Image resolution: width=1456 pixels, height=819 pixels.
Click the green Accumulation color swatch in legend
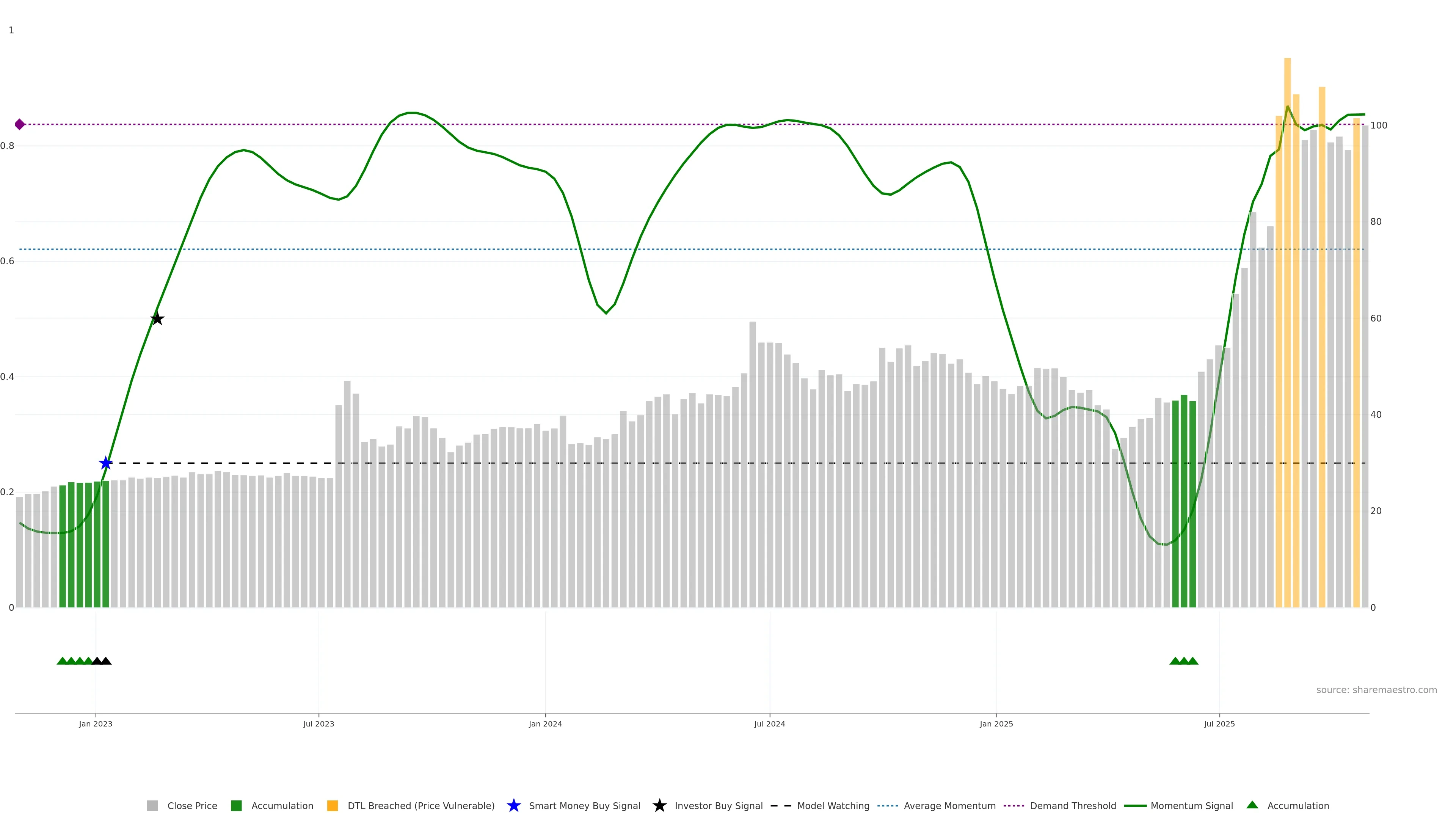[x=236, y=806]
